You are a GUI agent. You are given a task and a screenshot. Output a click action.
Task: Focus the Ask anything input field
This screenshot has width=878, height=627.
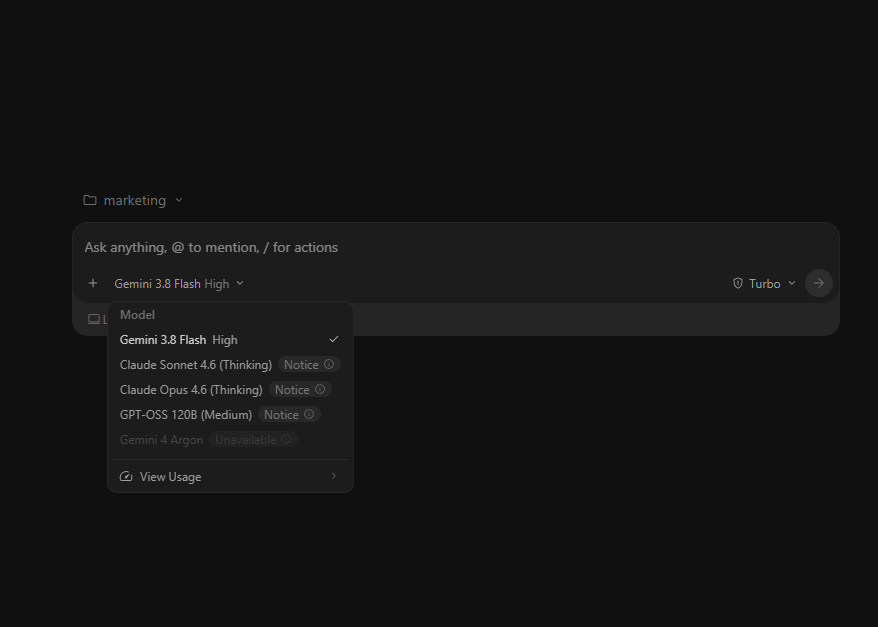(x=456, y=247)
